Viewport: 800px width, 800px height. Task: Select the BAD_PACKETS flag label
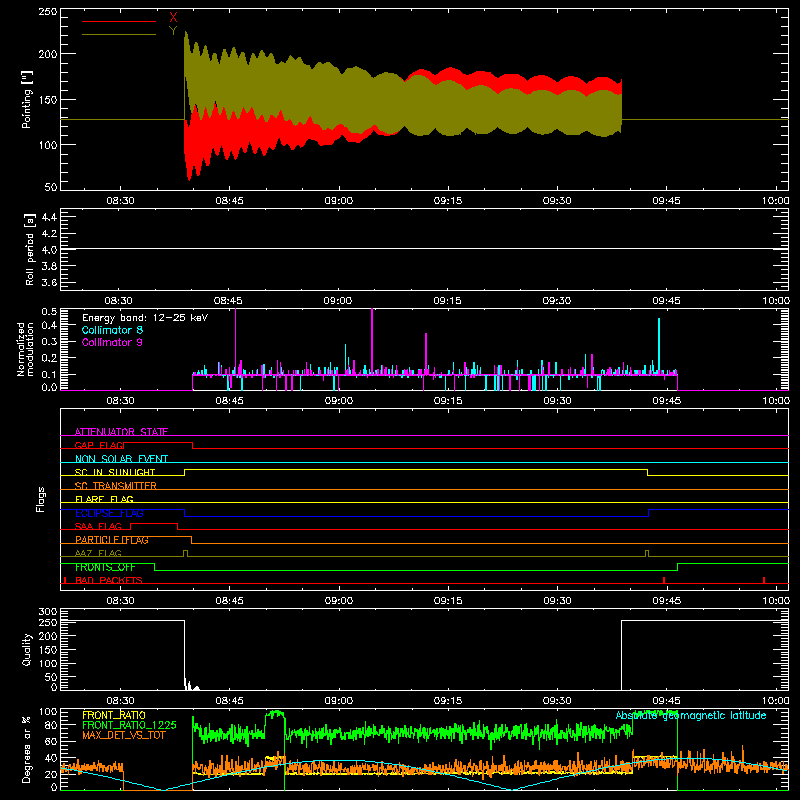[x=109, y=580]
